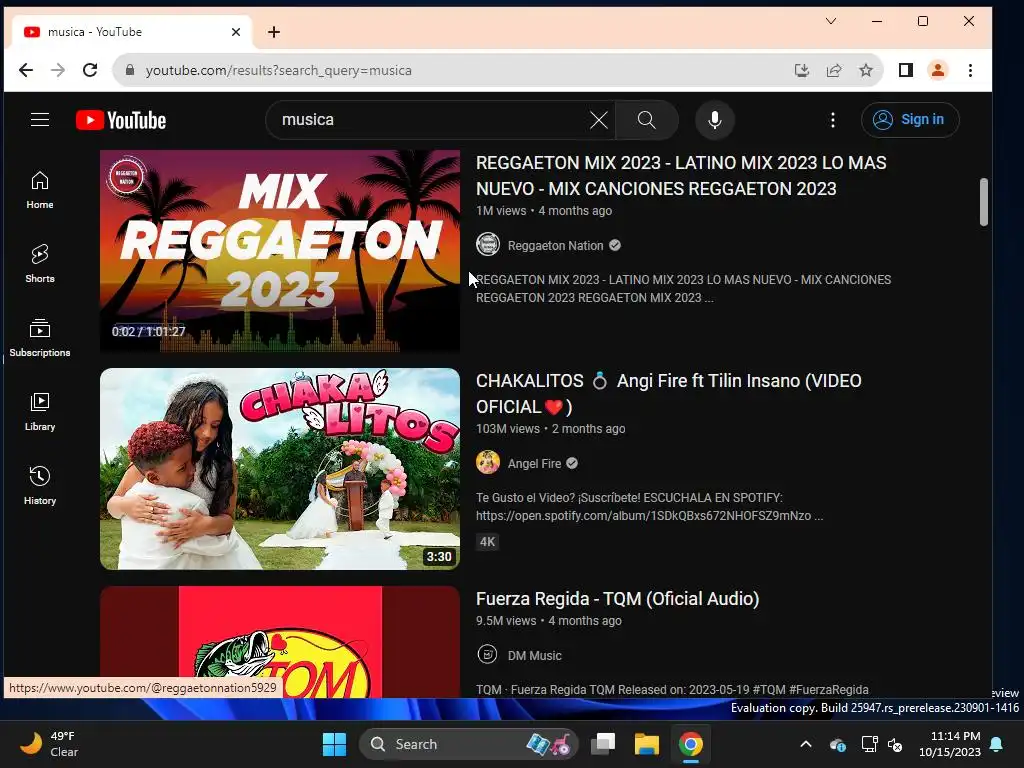Click the 4K badge on Chakalitos result
Image resolution: width=1024 pixels, height=768 pixels.
pyautogui.click(x=487, y=541)
